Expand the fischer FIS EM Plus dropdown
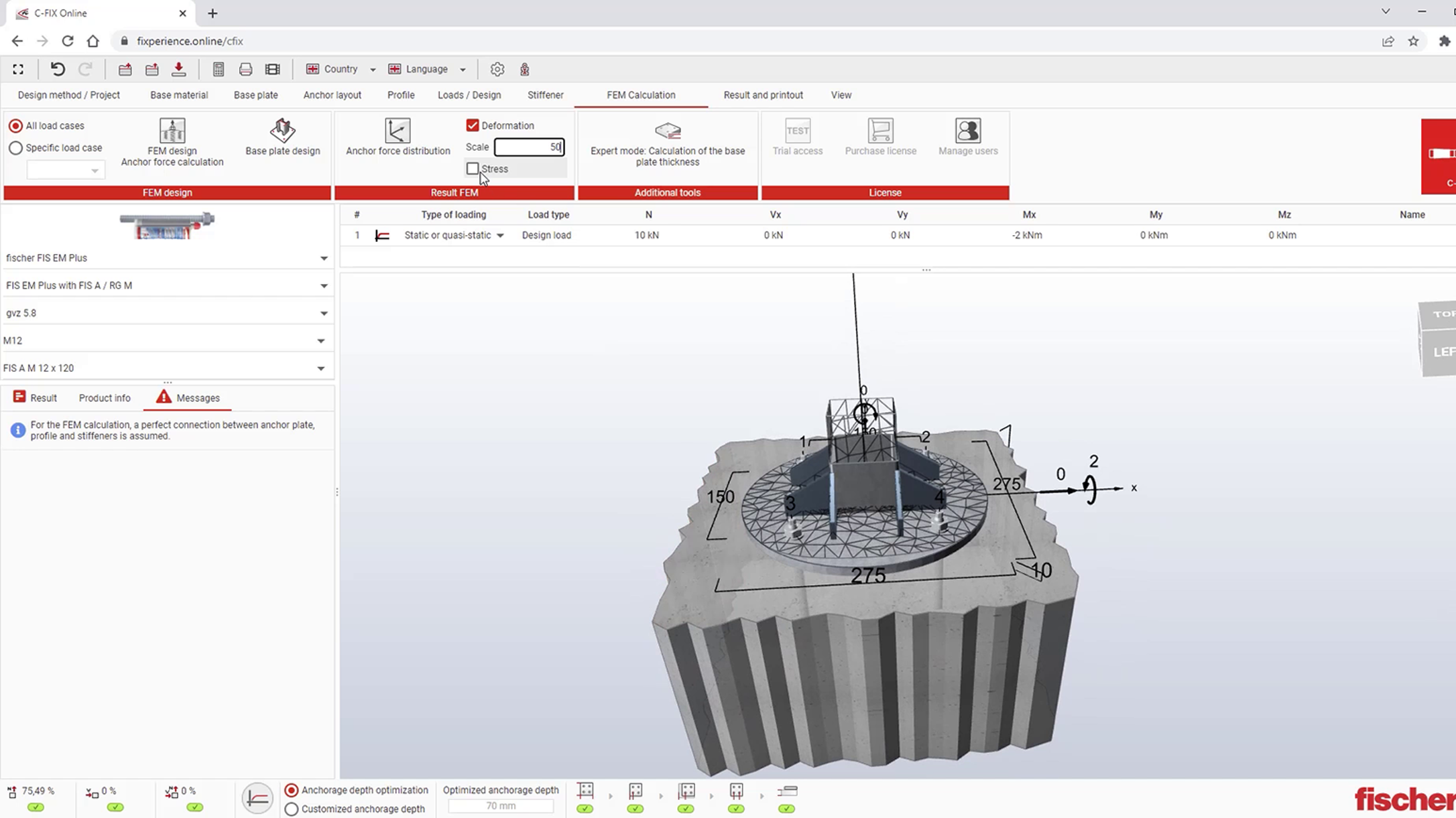This screenshot has width=1456, height=818. [x=324, y=258]
